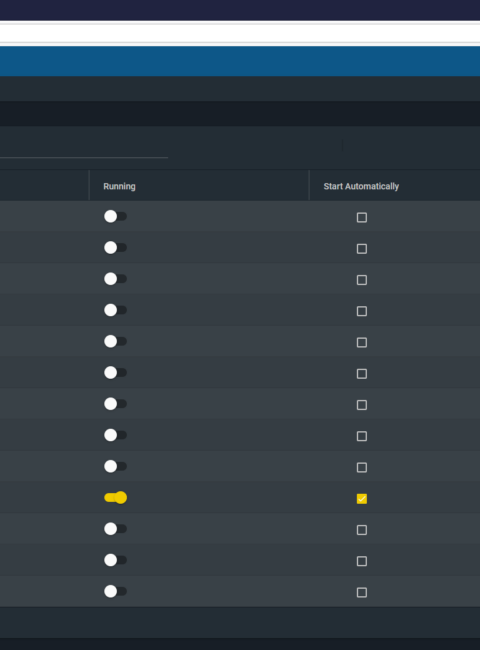Enable Running switch directly below the yellow one
Image resolution: width=480 pixels, height=650 pixels.
coord(115,529)
